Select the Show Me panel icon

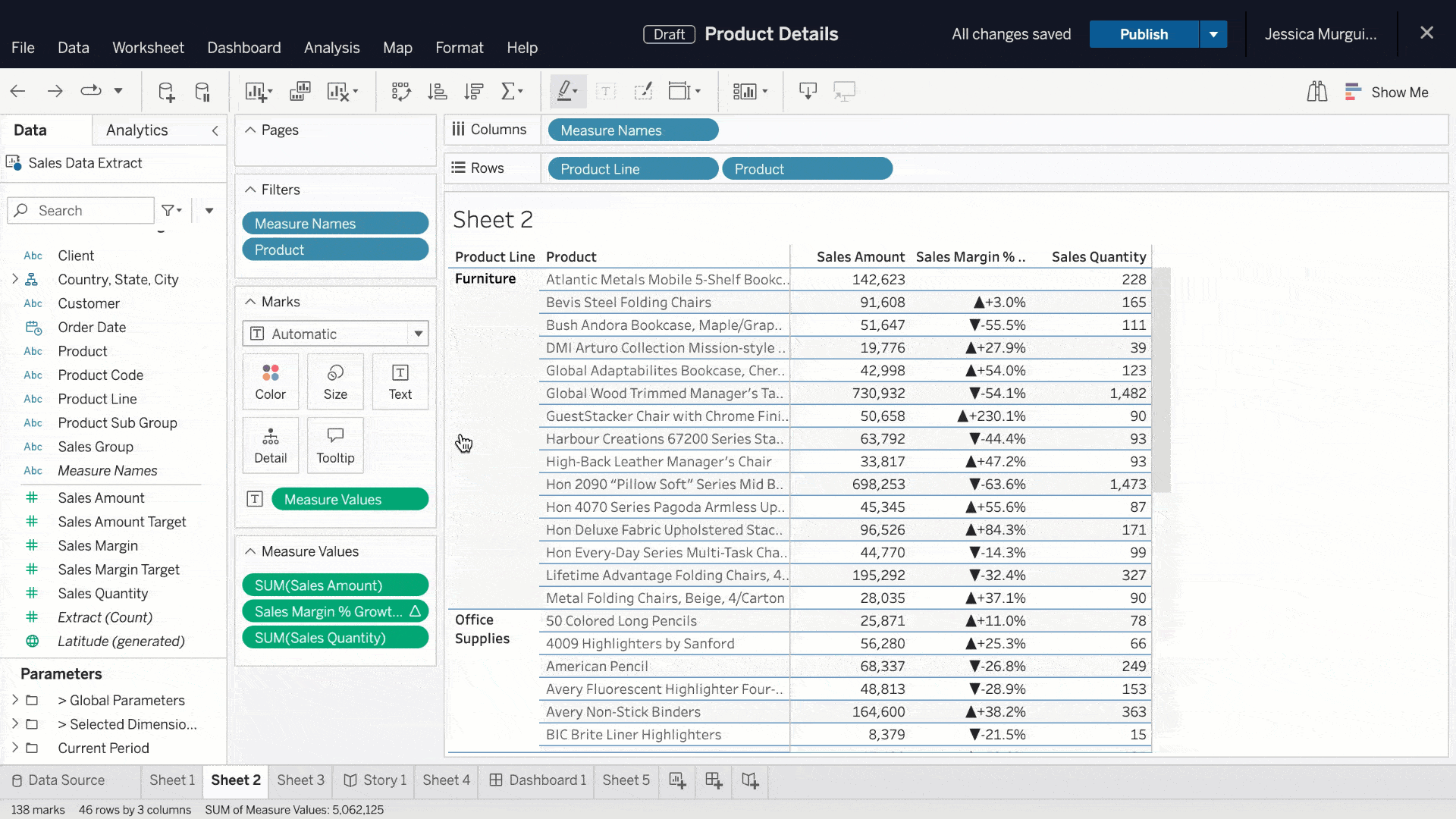[1356, 91]
